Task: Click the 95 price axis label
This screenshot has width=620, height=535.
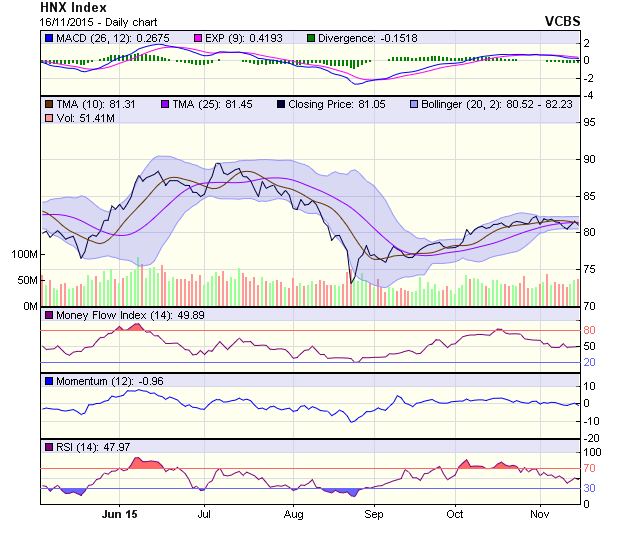Action: click(590, 123)
